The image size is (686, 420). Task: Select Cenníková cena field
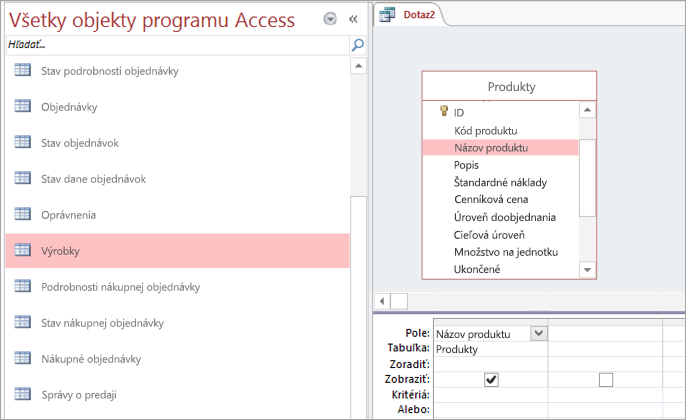(500, 200)
